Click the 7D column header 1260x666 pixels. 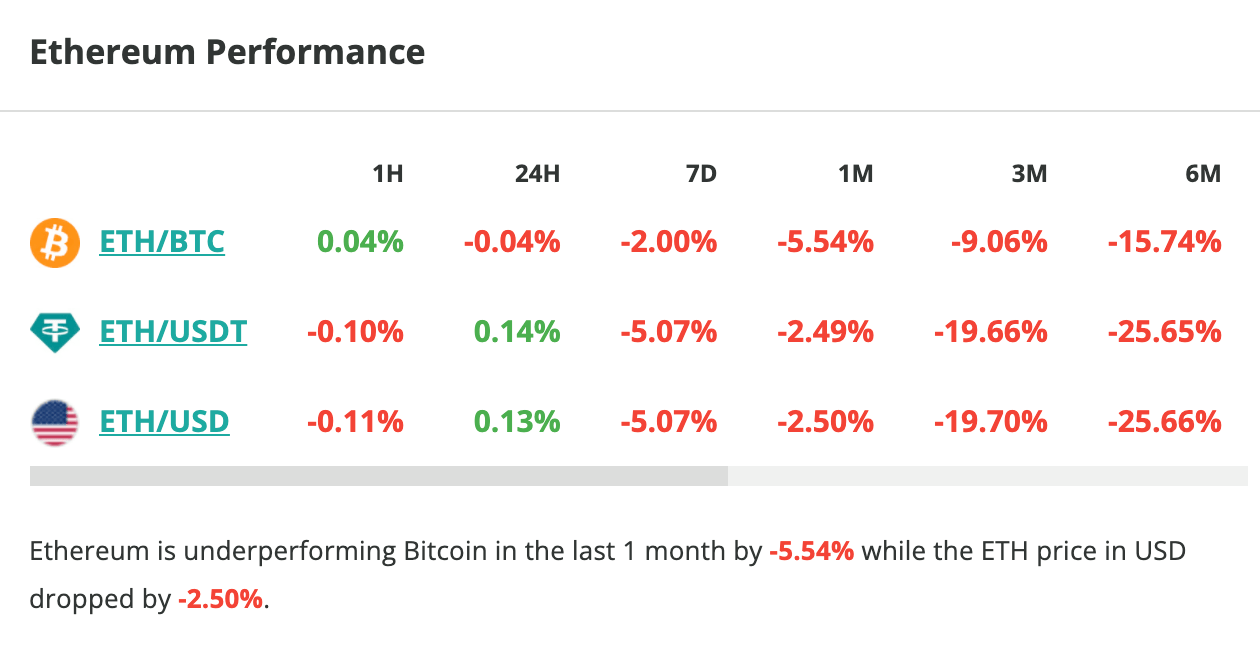[701, 174]
